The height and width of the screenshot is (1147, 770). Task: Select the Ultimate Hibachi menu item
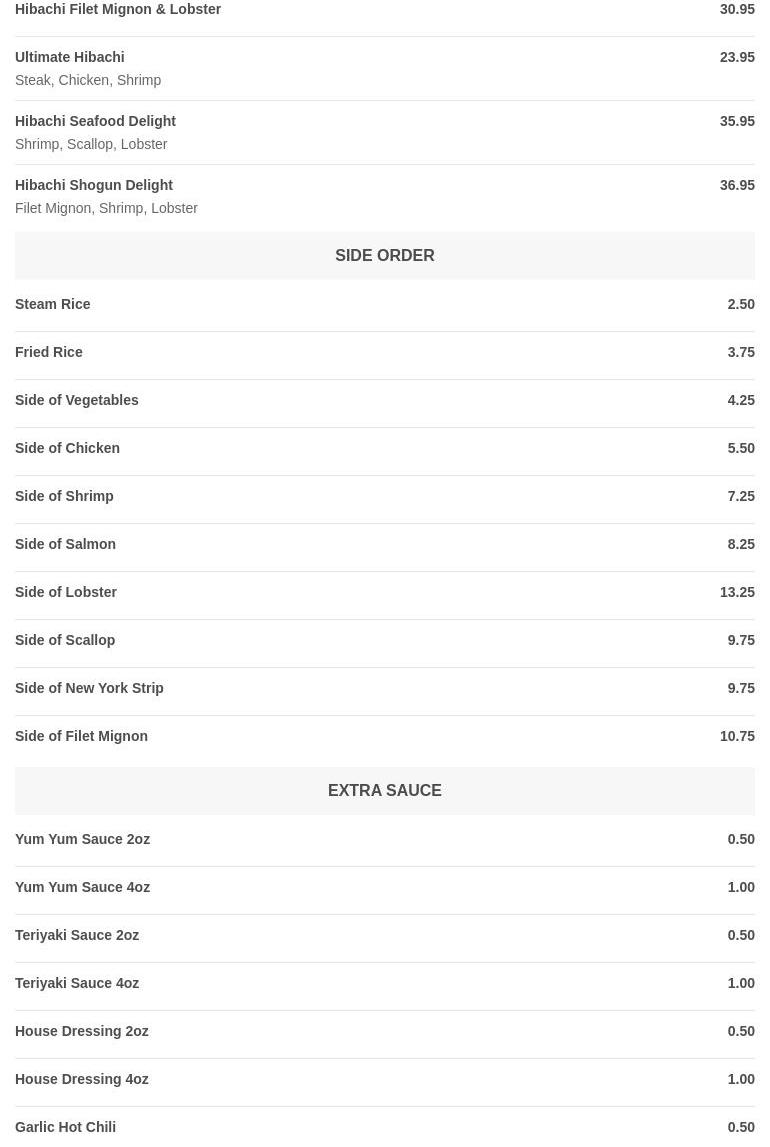point(70,58)
